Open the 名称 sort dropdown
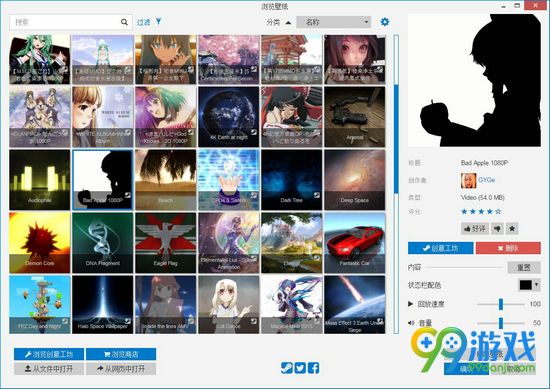The height and width of the screenshot is (389, 550). click(334, 22)
